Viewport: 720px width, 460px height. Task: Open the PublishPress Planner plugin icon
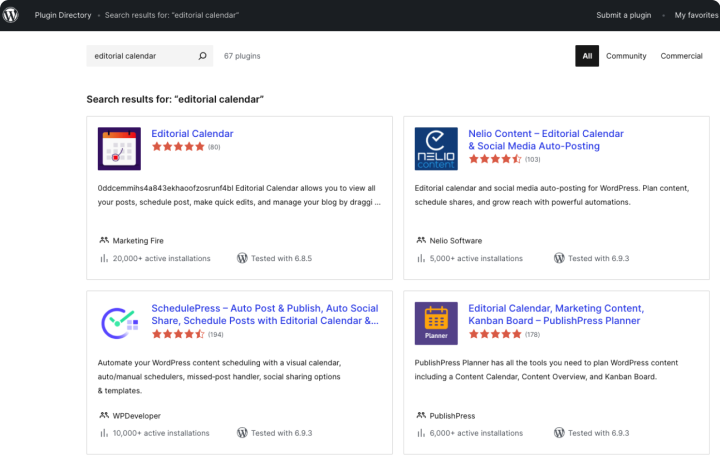click(x=436, y=323)
